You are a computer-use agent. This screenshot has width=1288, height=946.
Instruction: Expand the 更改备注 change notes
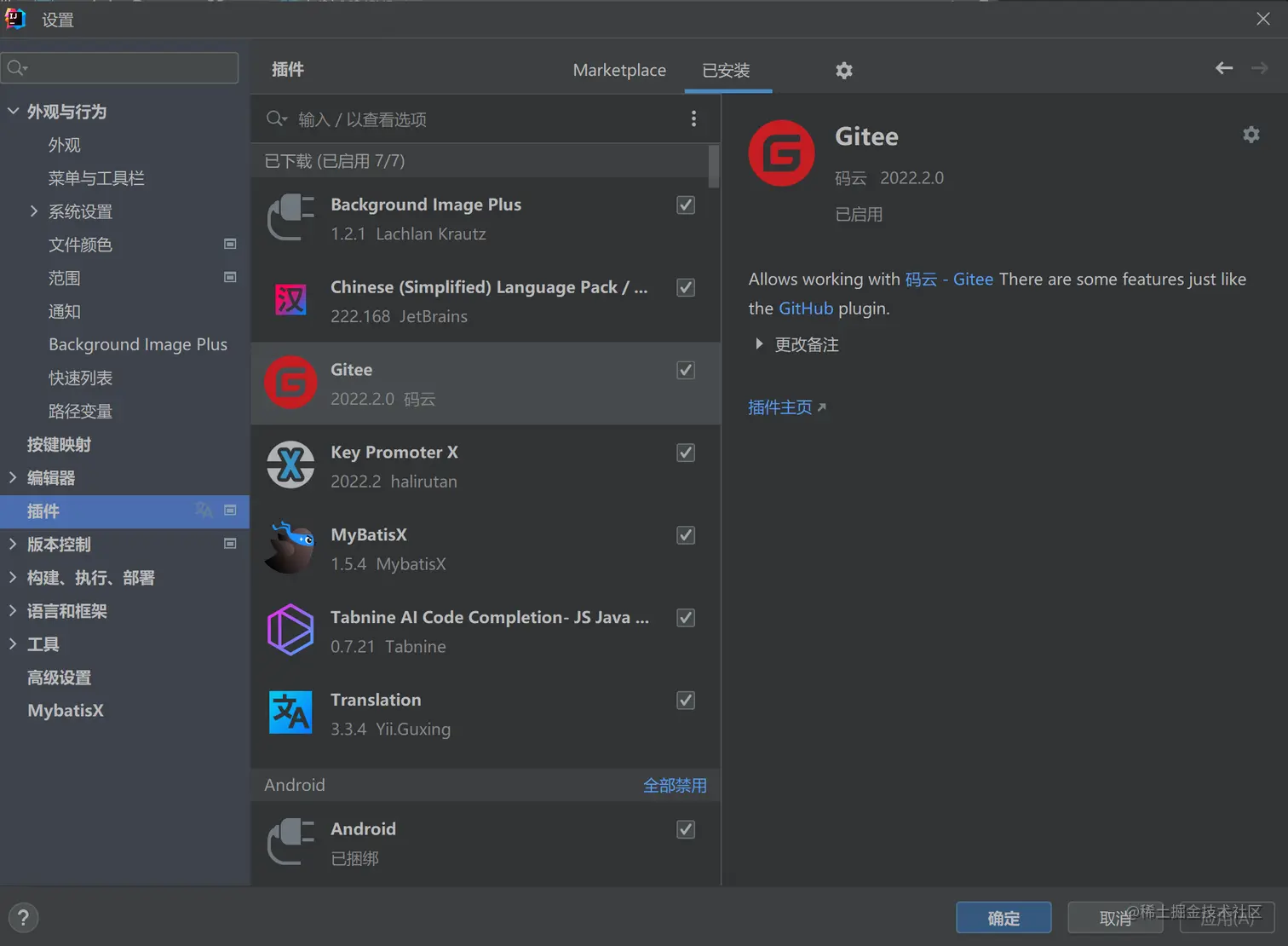click(x=759, y=344)
